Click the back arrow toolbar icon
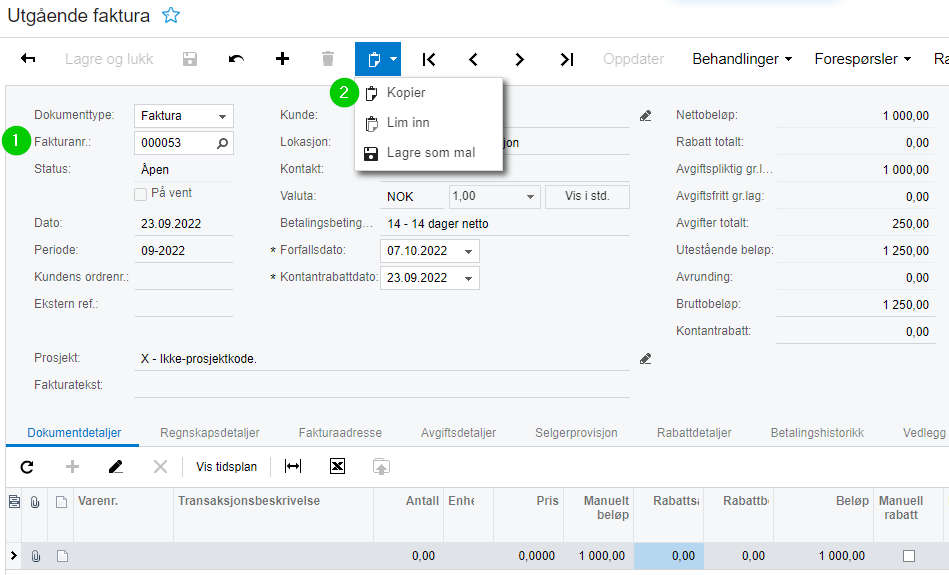Viewport: 949px width, 575px height. click(28, 59)
